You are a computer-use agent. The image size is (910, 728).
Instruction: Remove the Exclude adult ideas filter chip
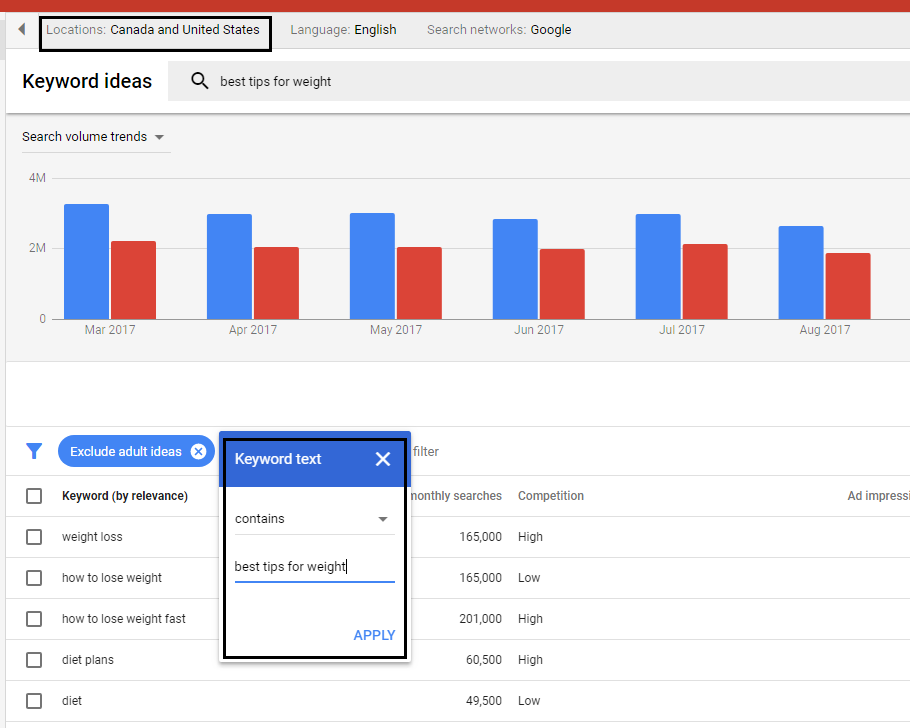point(197,451)
